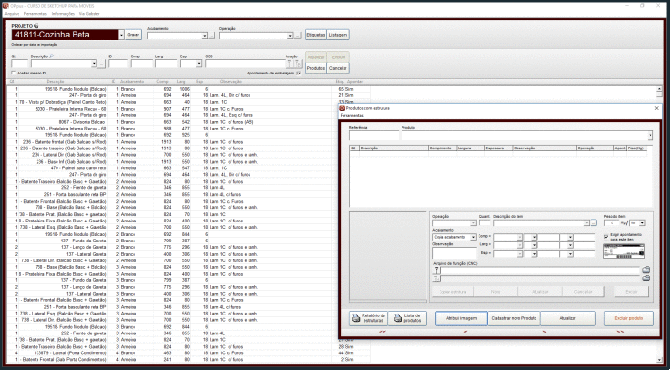The image size is (670, 370).
Task: Open the Informações menu
Action: tap(63, 14)
